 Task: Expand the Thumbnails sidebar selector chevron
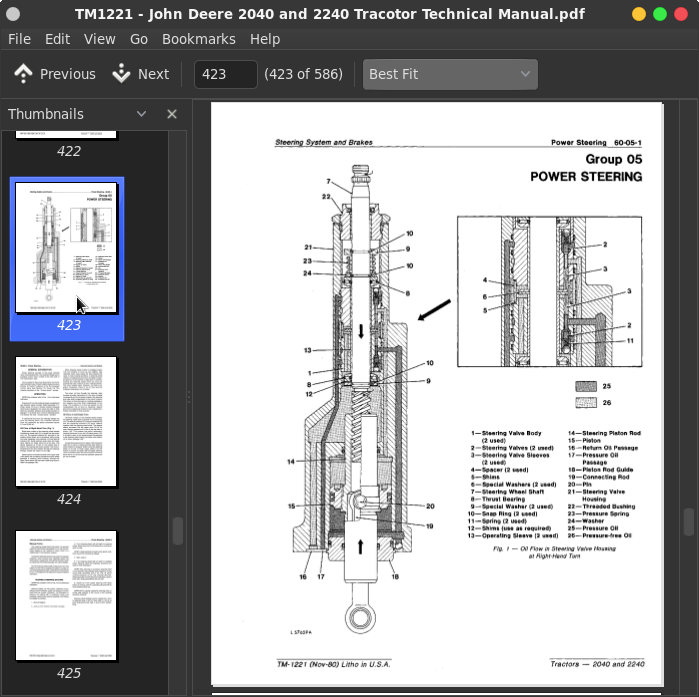coord(141,114)
